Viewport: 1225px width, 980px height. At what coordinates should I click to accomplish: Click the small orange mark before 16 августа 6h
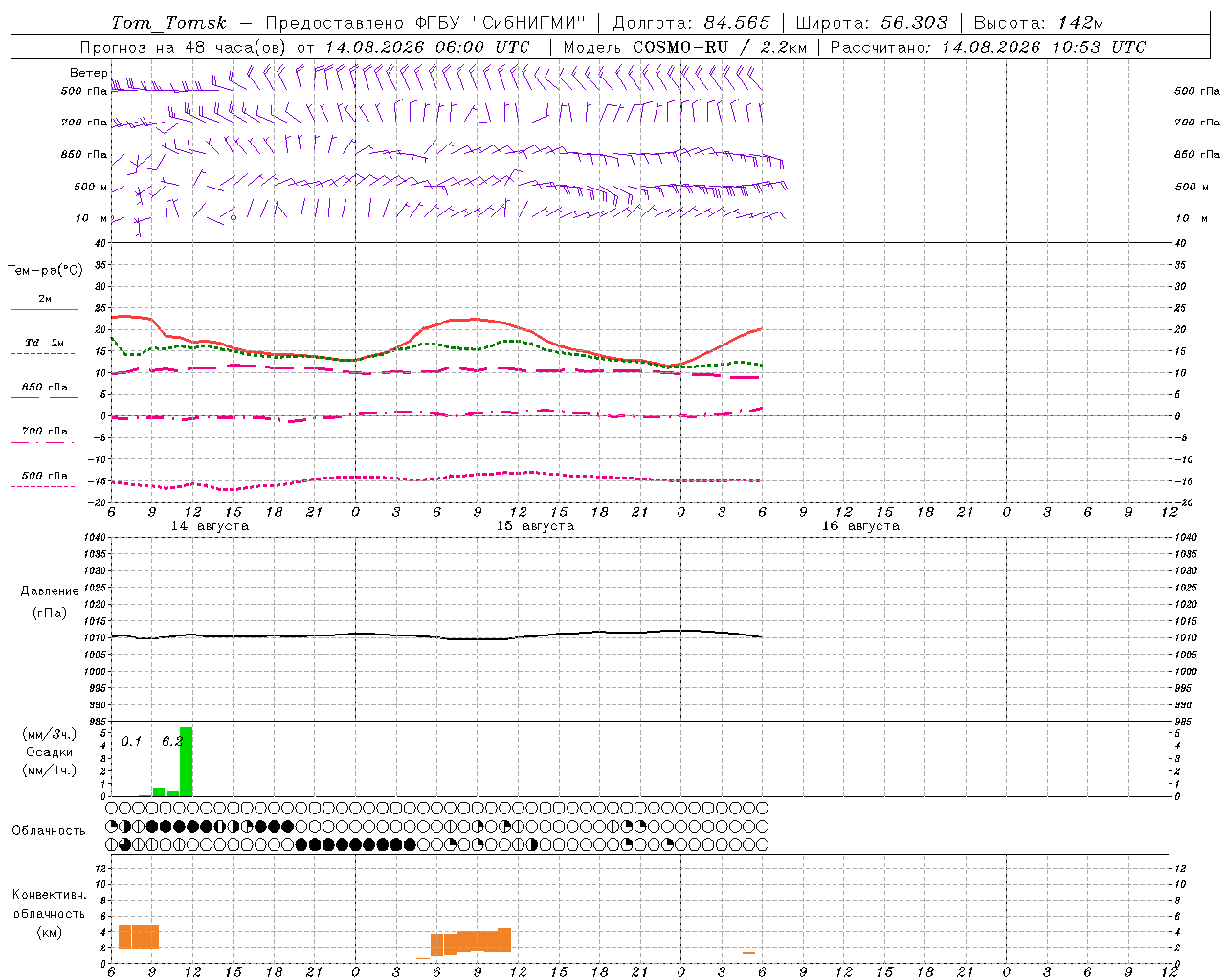pos(748,953)
